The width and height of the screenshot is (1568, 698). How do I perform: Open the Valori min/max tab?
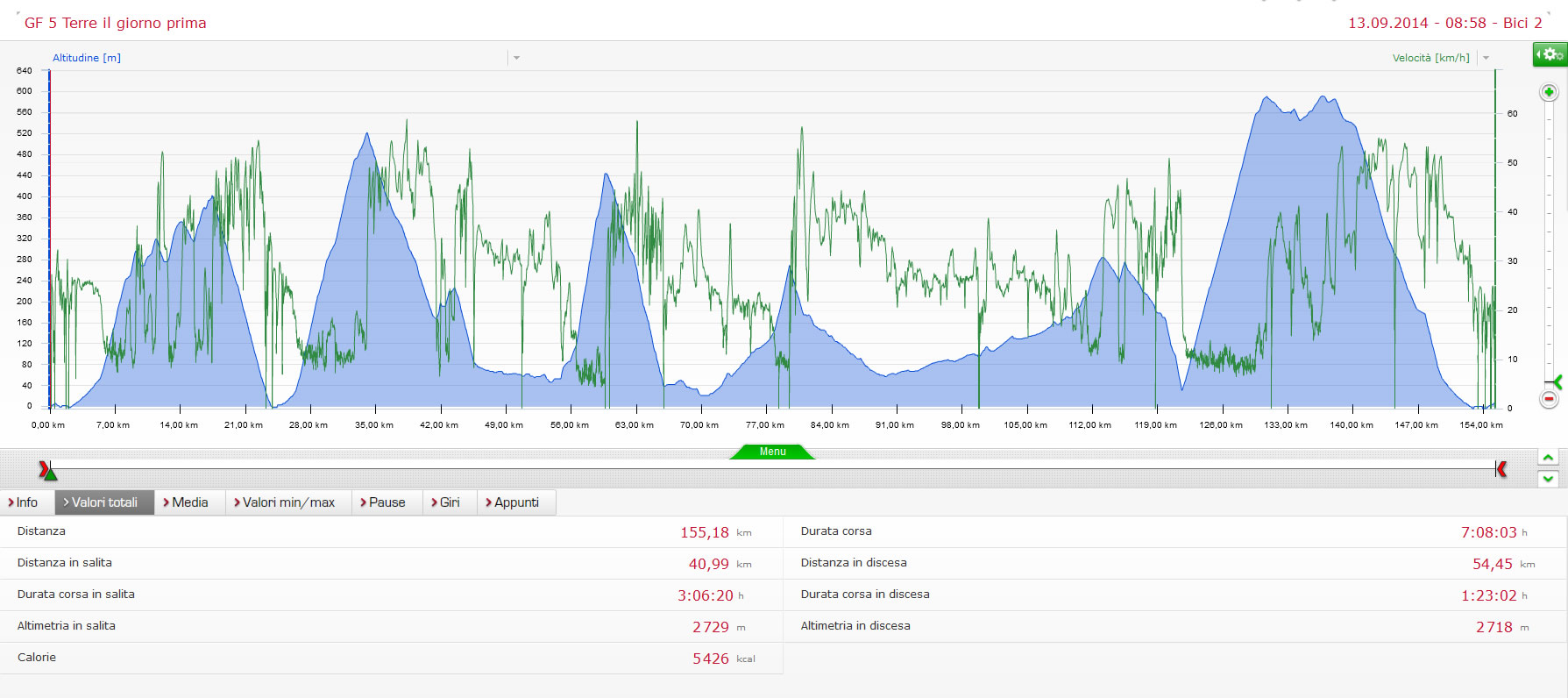[288, 502]
